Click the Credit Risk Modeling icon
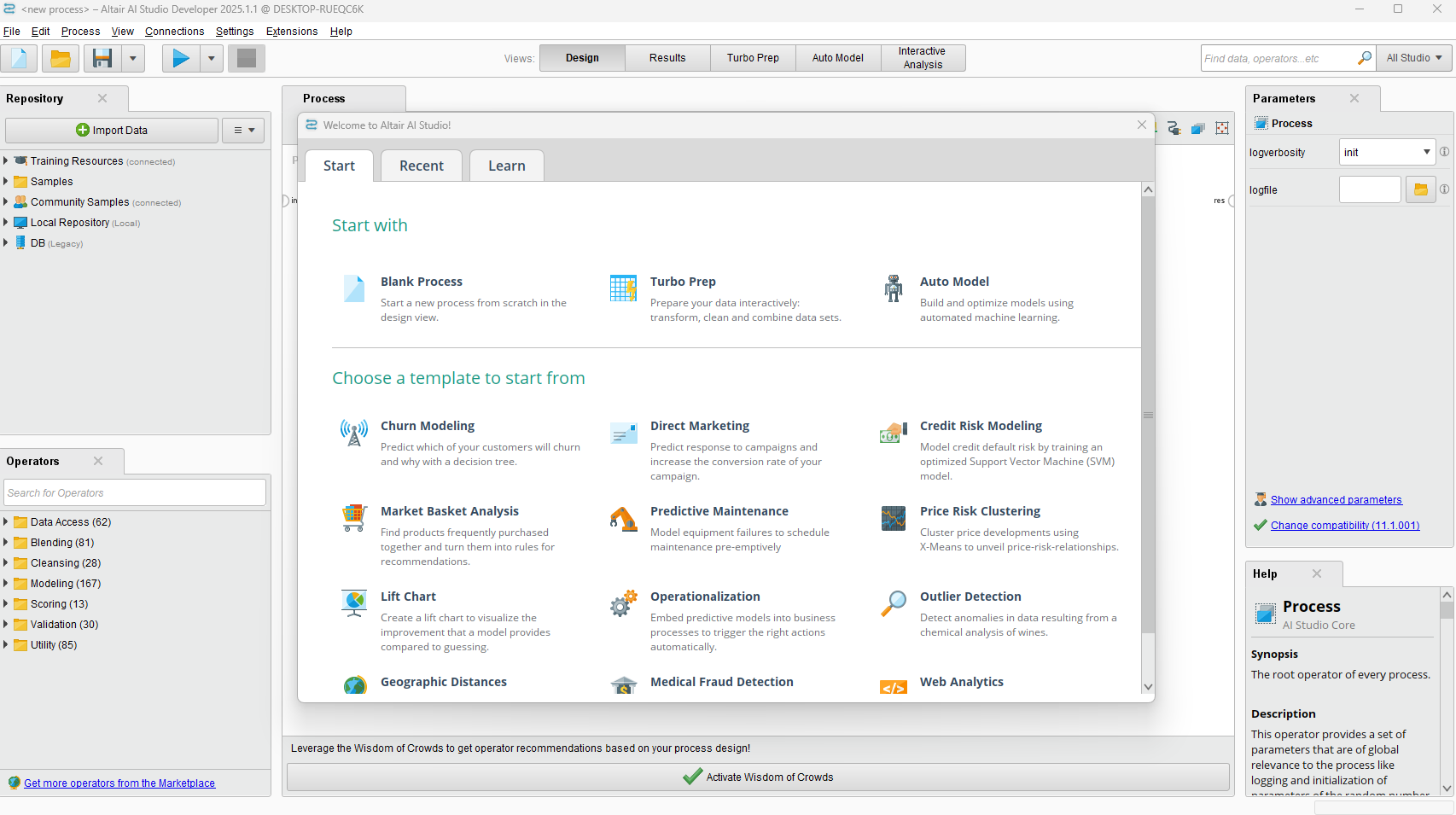Viewport: 1456px width, 815px height. point(894,433)
